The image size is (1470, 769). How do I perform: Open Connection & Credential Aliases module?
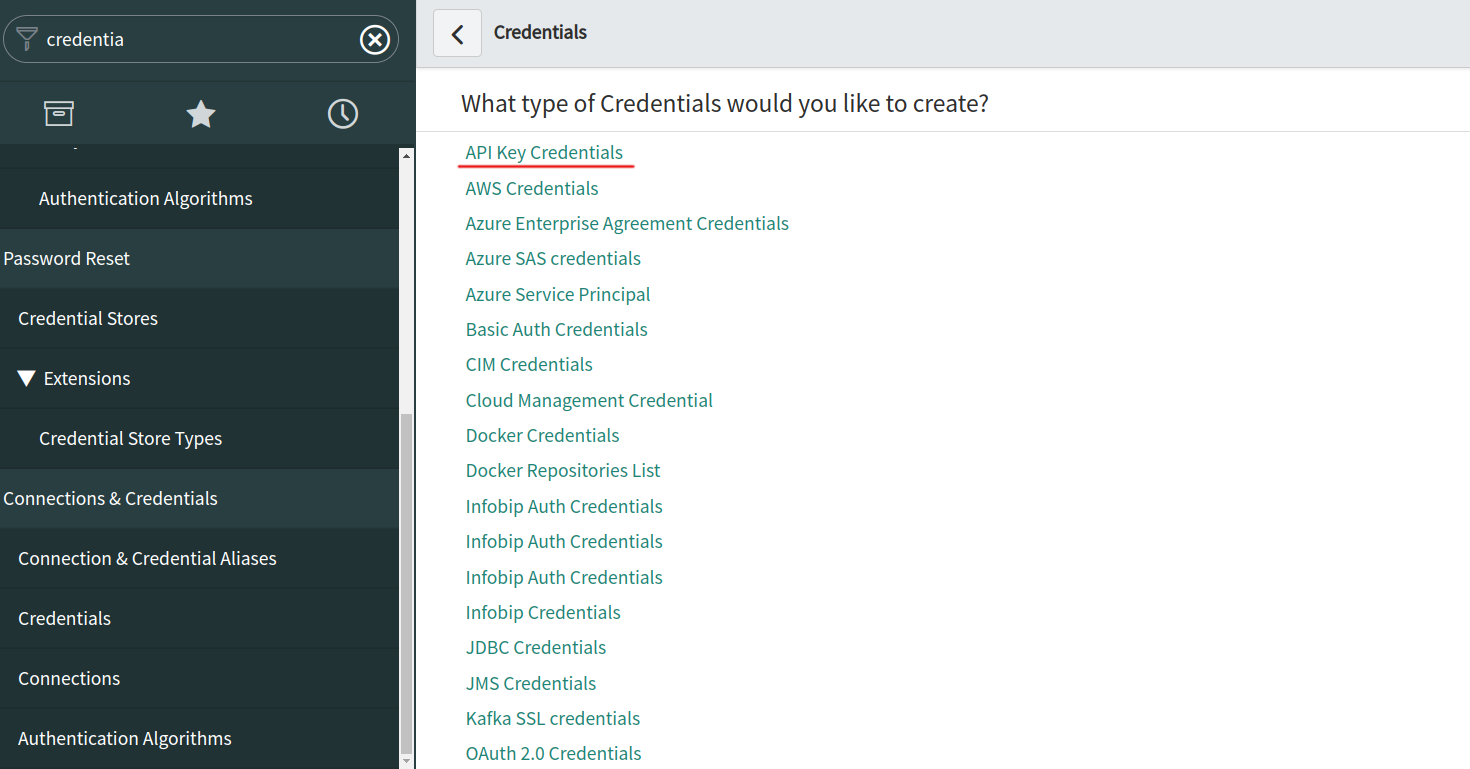147,559
